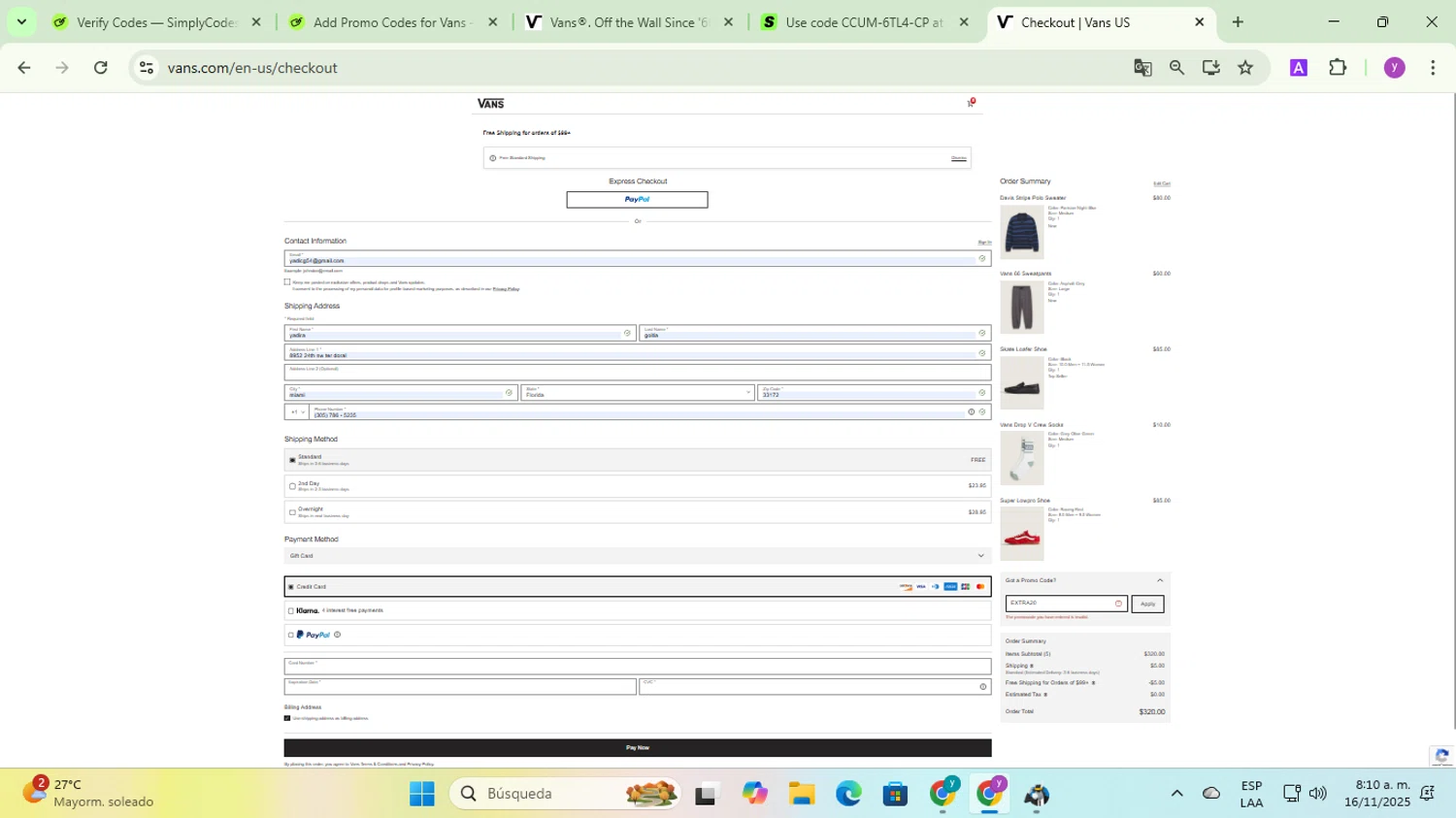Uncheck use shipping address as billing
Viewport: 1456px width, 818px height.
[x=287, y=718]
